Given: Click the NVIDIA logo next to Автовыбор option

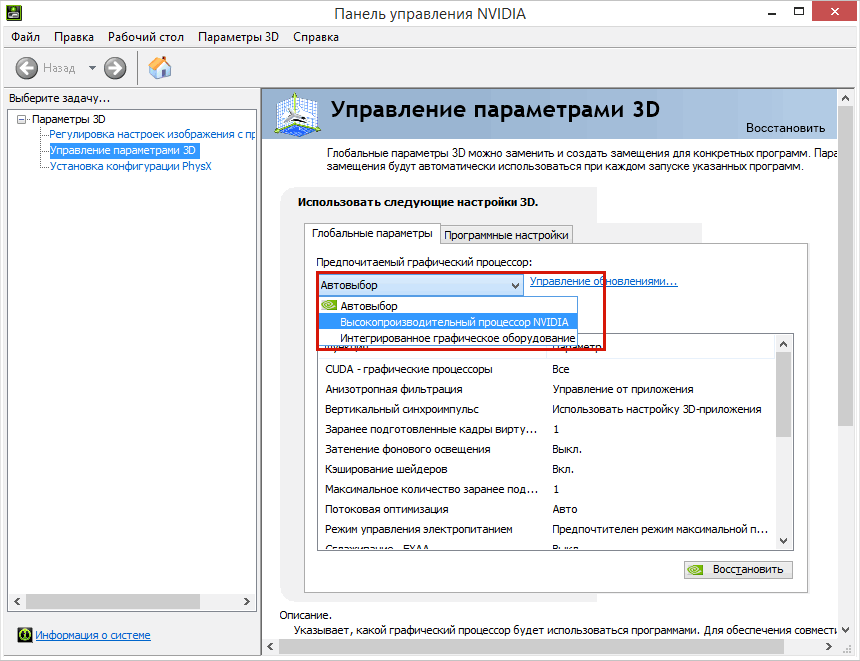Looking at the screenshot, I should (329, 306).
